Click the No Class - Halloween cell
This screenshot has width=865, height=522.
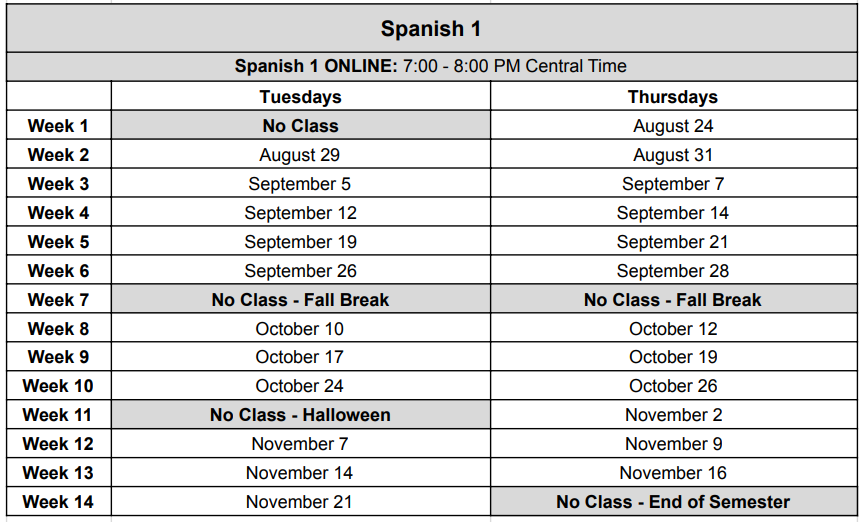click(x=301, y=414)
